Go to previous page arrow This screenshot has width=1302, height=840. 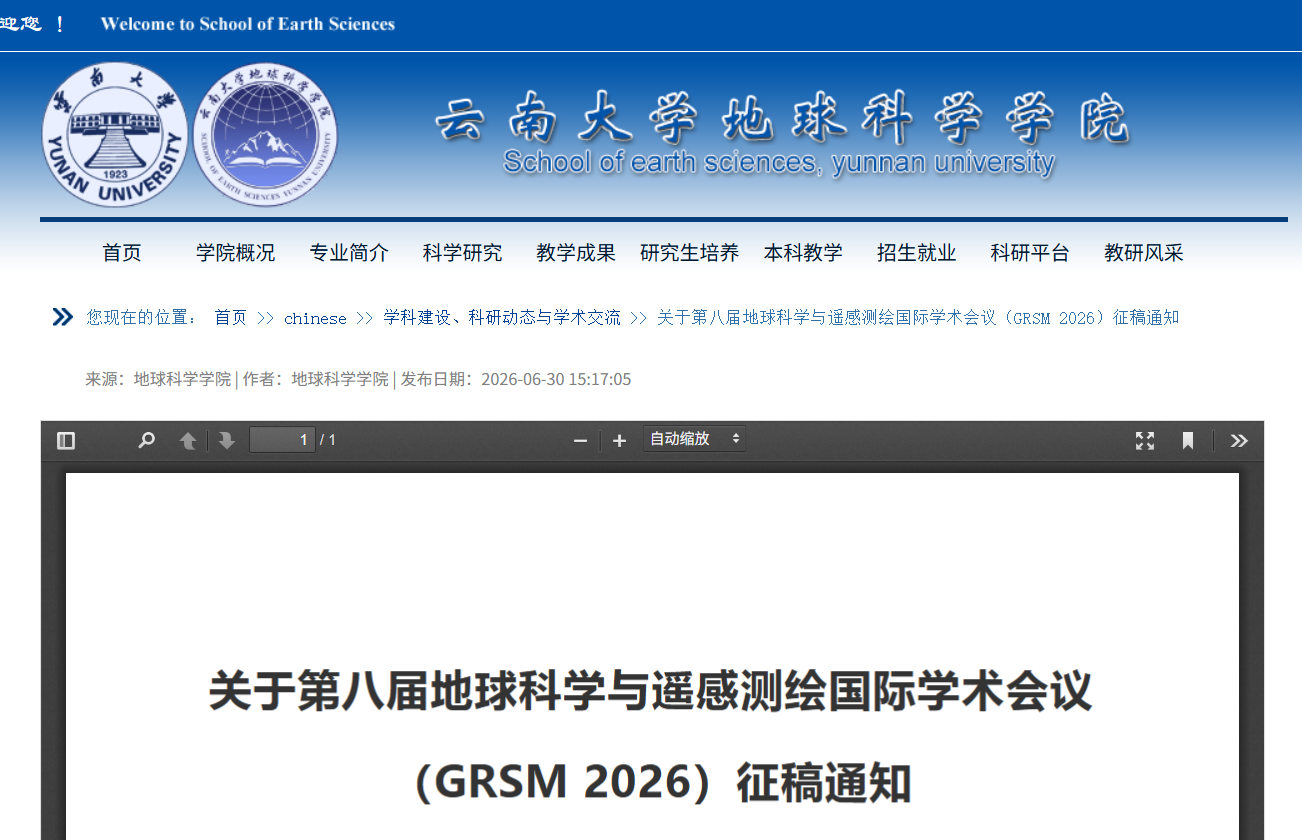(188, 440)
